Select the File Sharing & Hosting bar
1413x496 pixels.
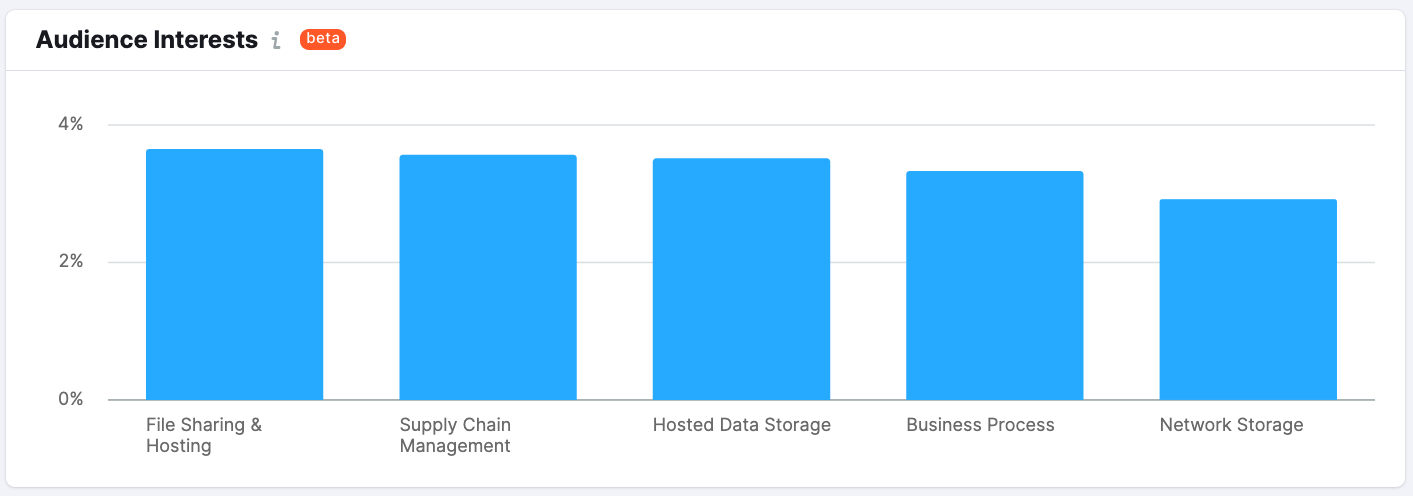coord(234,274)
